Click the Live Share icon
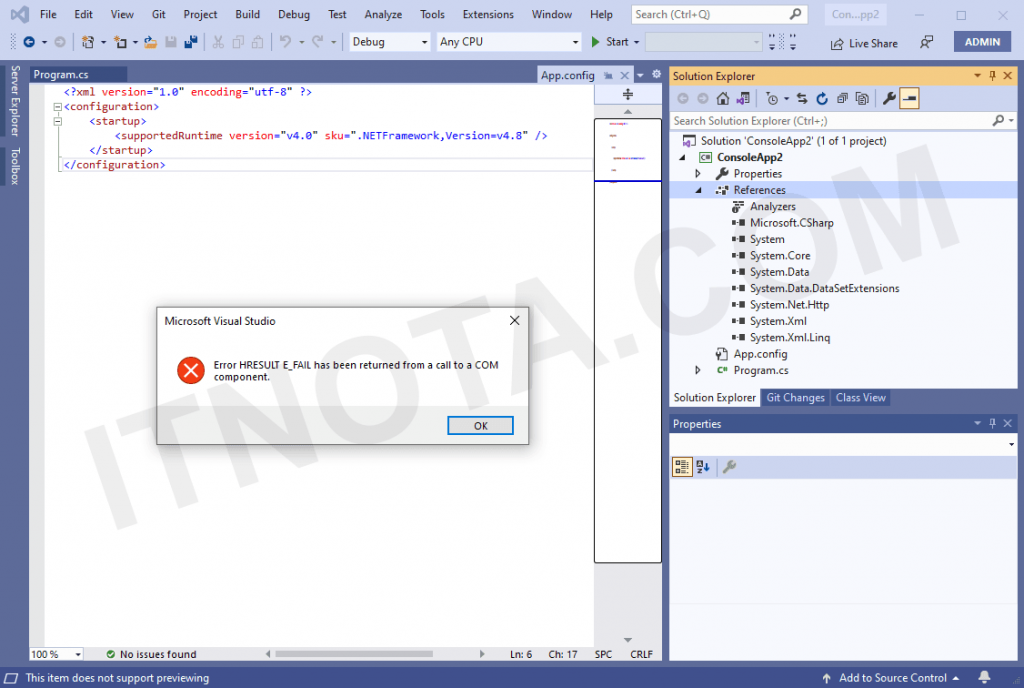The height and width of the screenshot is (688, 1024). 860,43
